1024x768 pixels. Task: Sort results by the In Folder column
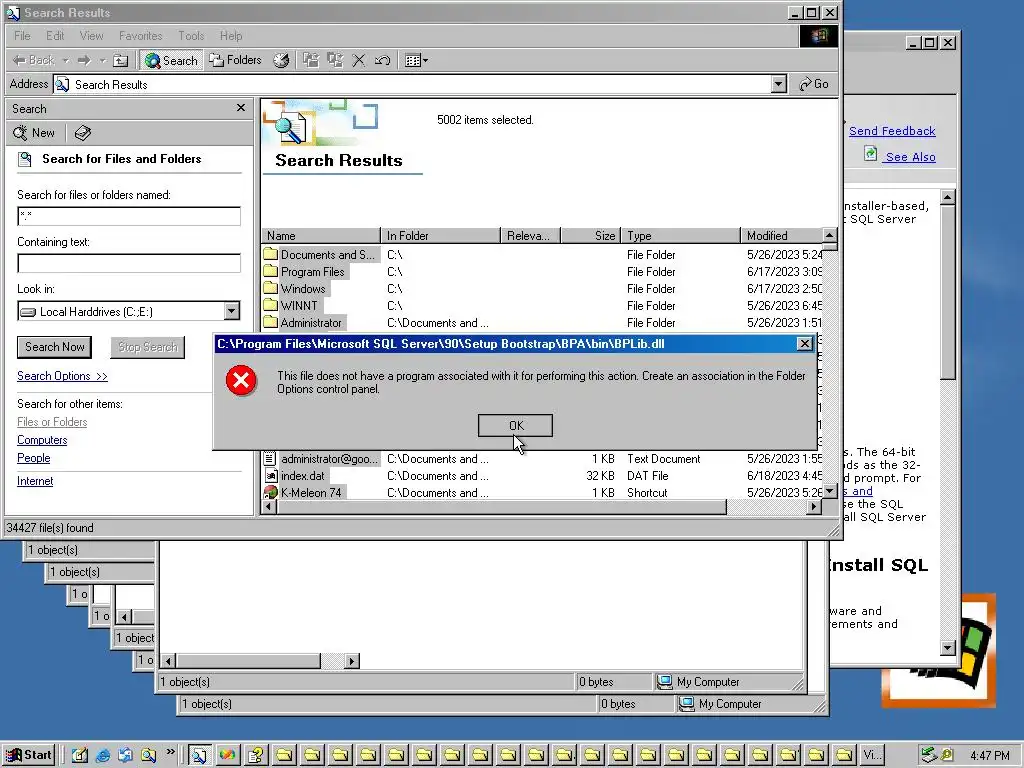pyautogui.click(x=440, y=236)
